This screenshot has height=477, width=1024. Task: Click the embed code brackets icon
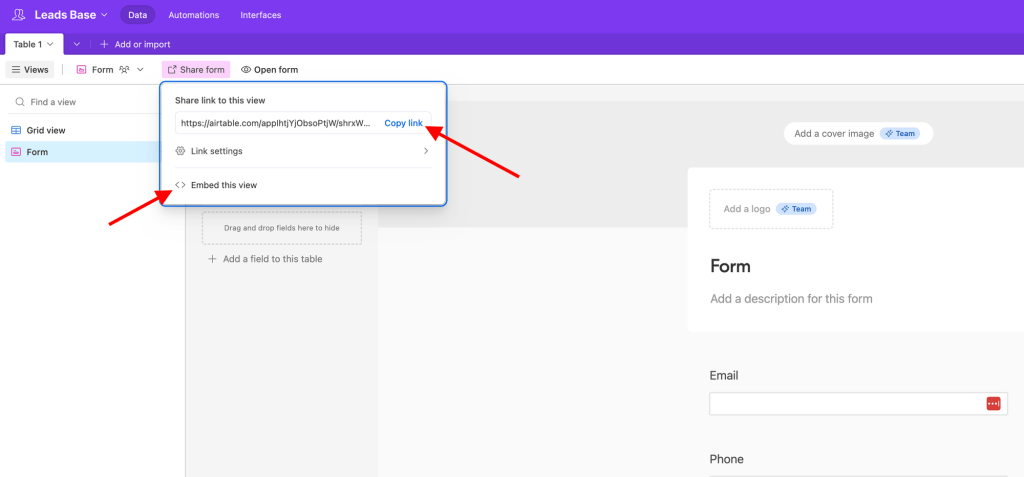pyautogui.click(x=180, y=185)
